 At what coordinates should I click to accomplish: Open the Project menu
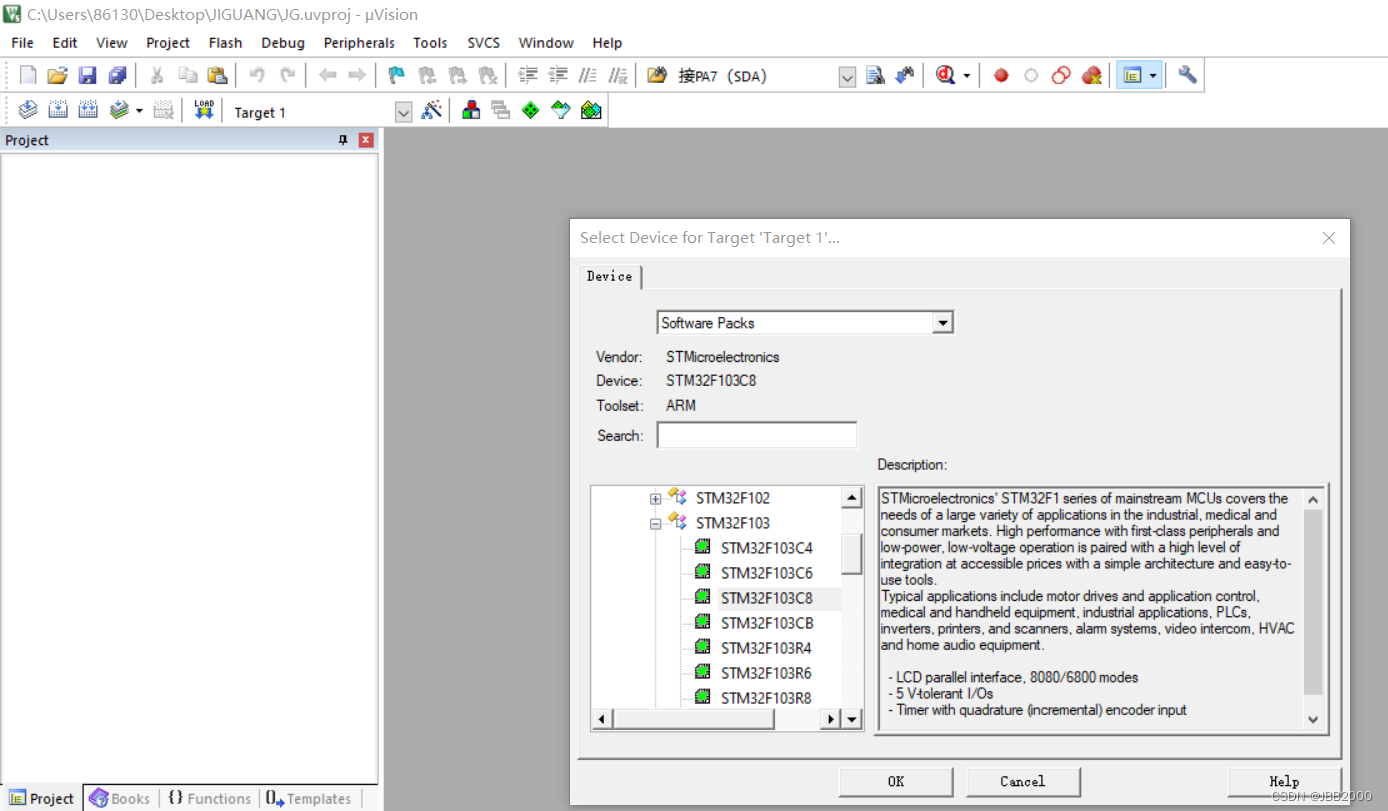[x=168, y=43]
